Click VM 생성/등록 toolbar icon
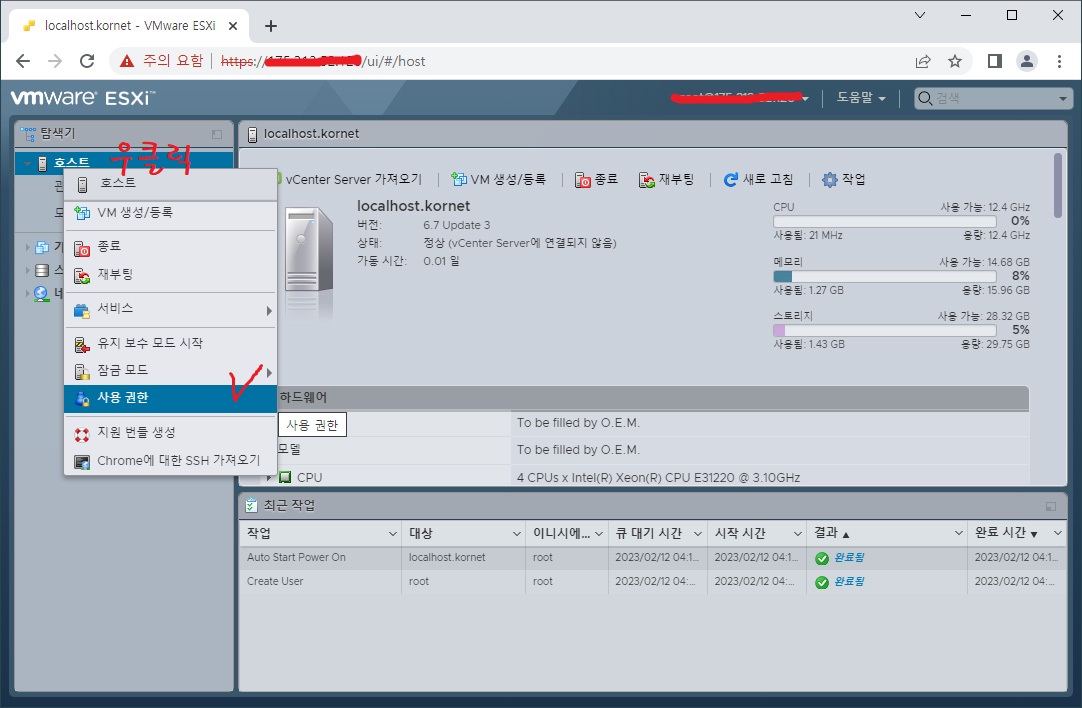 [459, 179]
